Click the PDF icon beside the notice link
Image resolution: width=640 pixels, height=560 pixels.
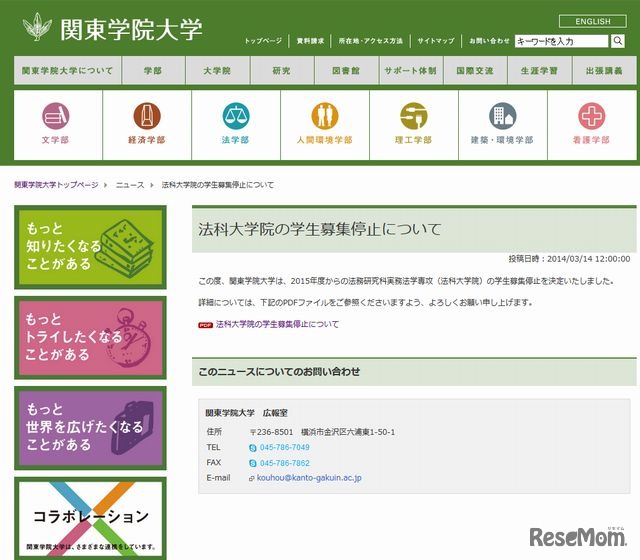point(205,325)
